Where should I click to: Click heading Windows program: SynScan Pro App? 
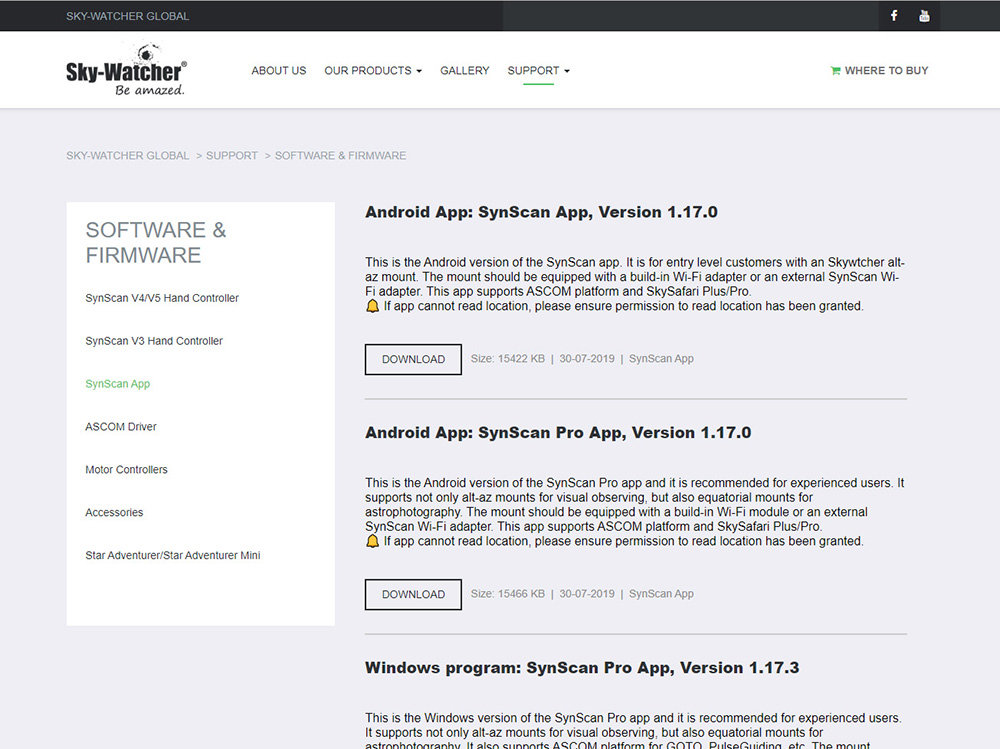582,667
